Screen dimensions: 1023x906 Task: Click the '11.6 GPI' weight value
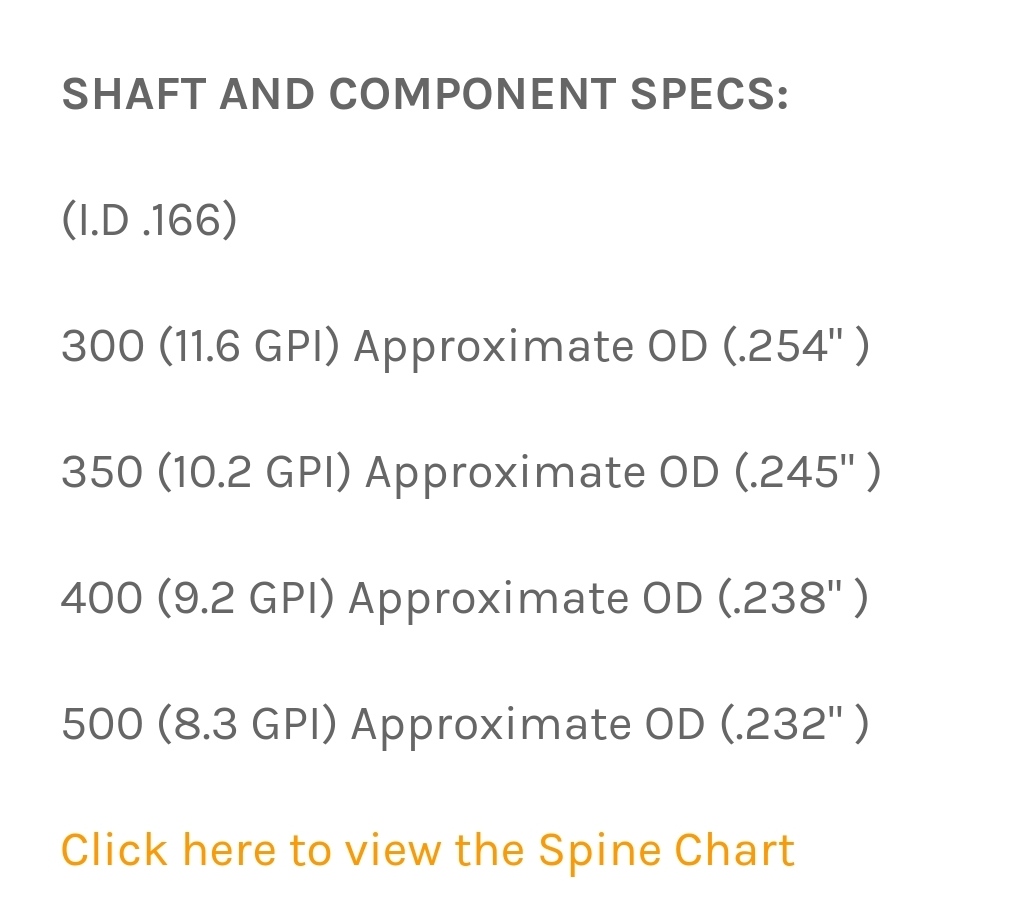[x=250, y=346]
